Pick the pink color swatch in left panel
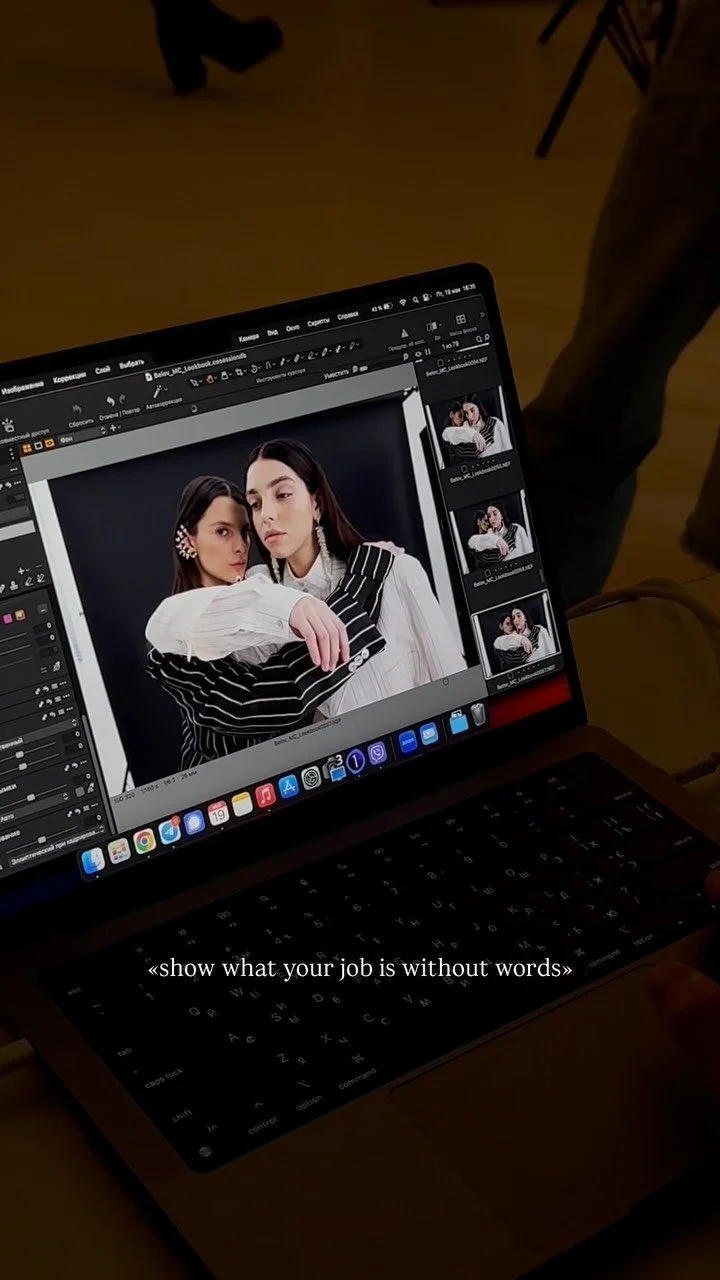The image size is (720, 1280). [8, 619]
